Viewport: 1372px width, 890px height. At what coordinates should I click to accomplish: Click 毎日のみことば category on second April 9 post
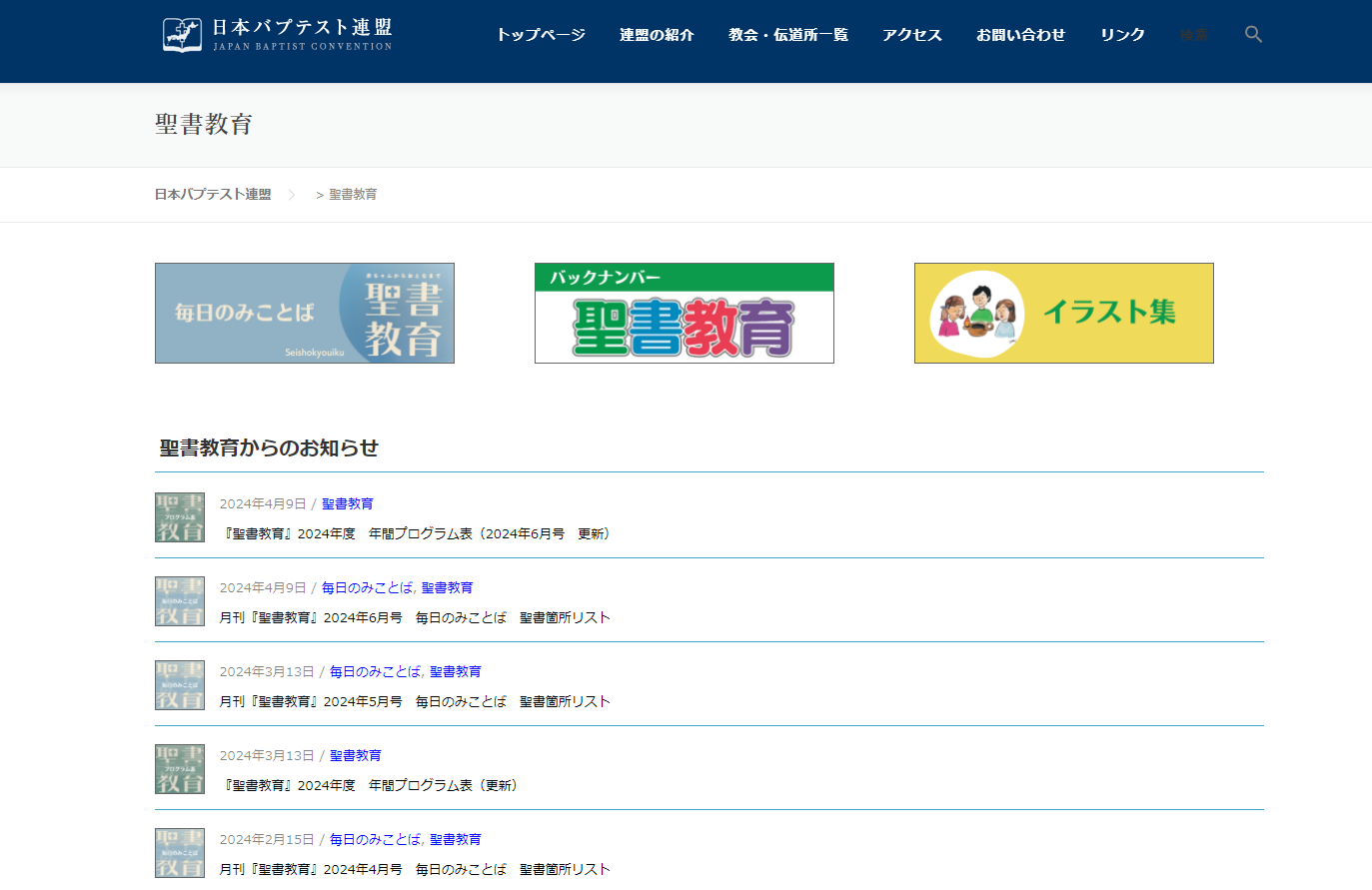367,587
